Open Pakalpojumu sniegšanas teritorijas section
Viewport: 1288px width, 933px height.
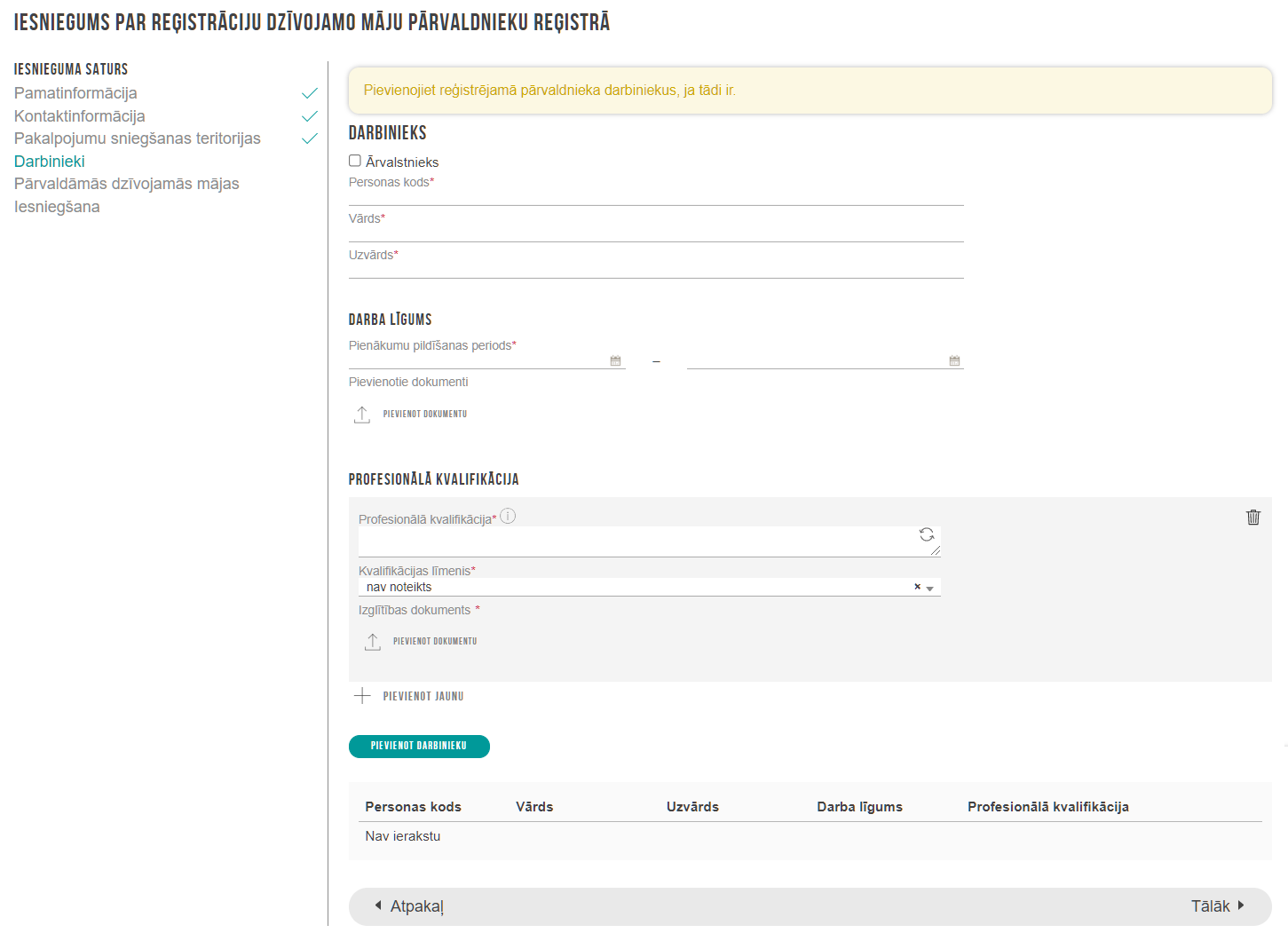[x=138, y=138]
